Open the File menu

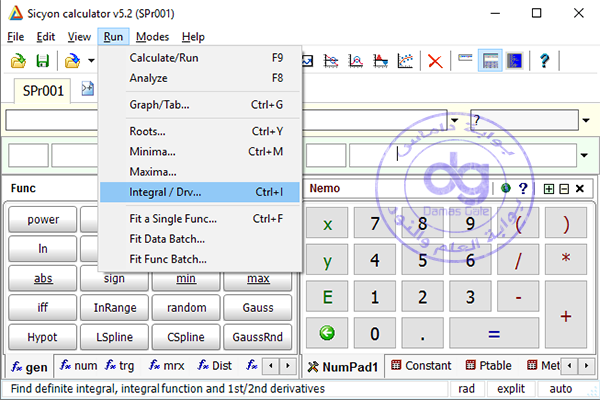tap(16, 37)
